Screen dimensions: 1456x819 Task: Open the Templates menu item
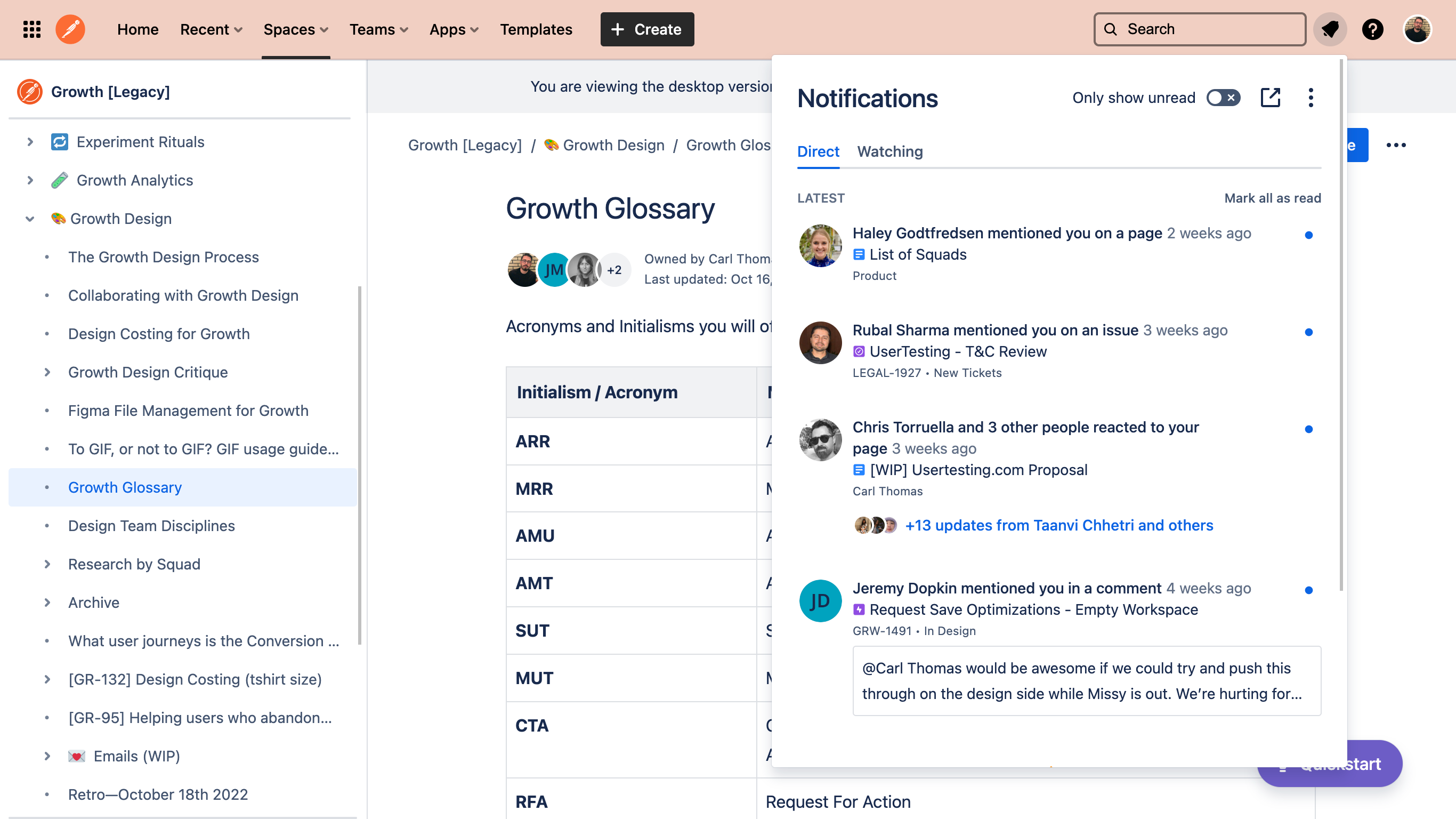click(536, 29)
